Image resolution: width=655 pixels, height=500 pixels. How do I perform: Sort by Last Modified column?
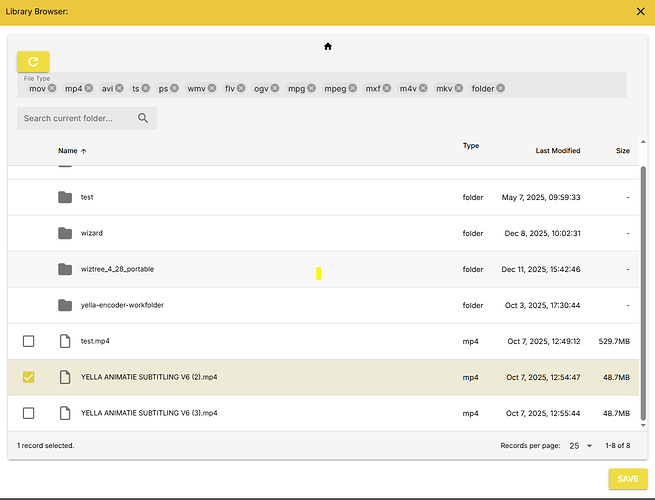[557, 151]
